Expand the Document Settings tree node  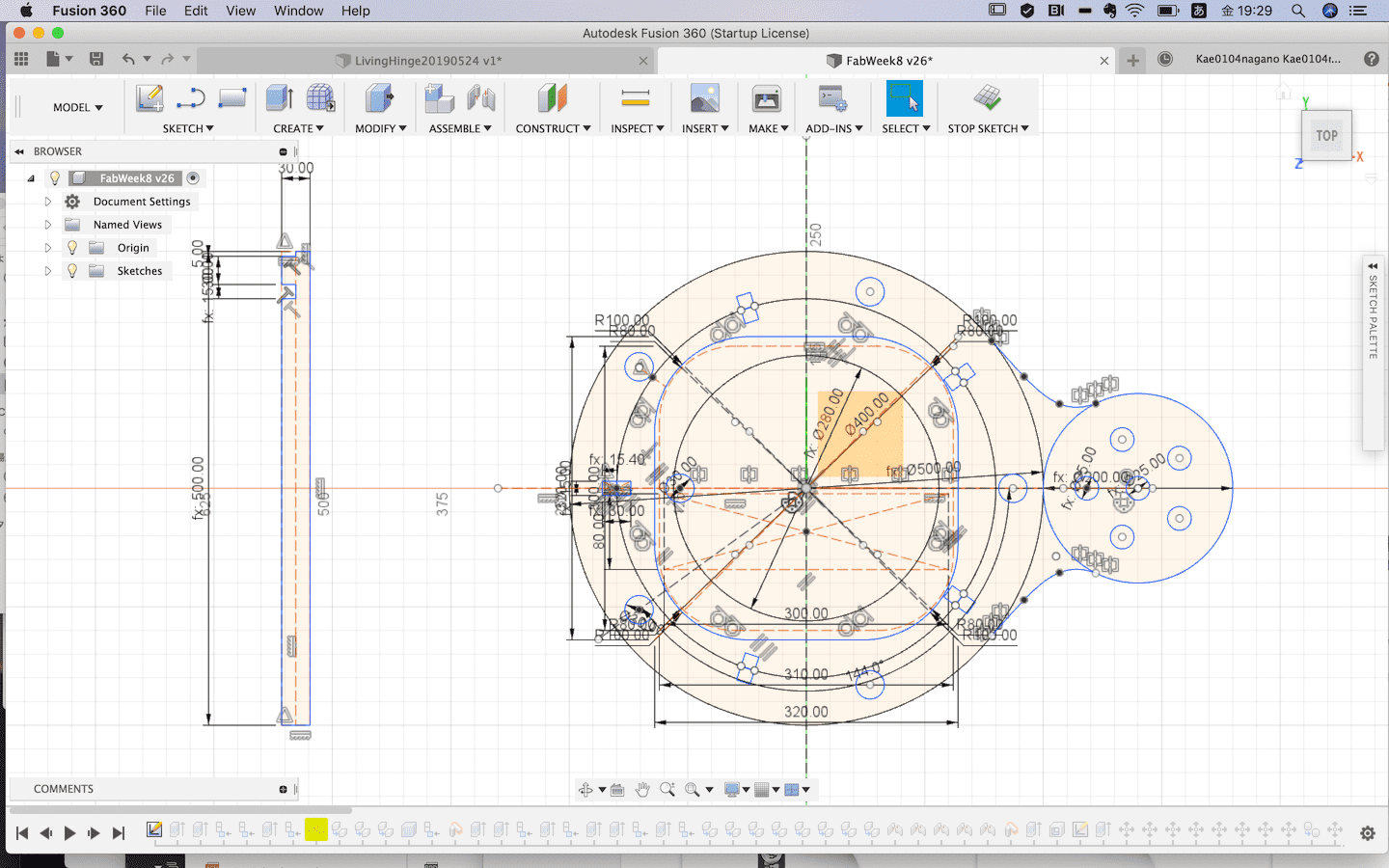[x=47, y=202]
